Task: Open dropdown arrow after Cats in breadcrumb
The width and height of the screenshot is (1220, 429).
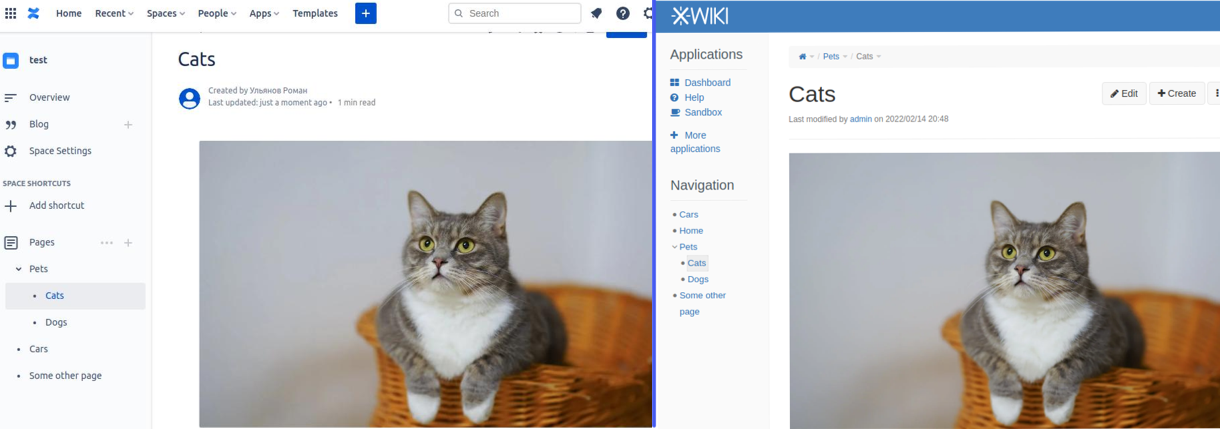Action: (x=879, y=57)
